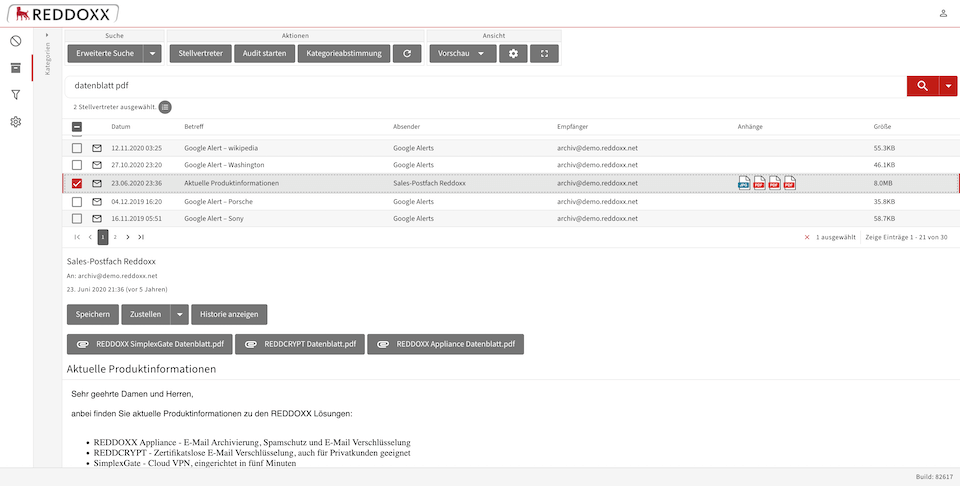
Task: Open the filter funnel sidebar icon
Action: point(16,95)
